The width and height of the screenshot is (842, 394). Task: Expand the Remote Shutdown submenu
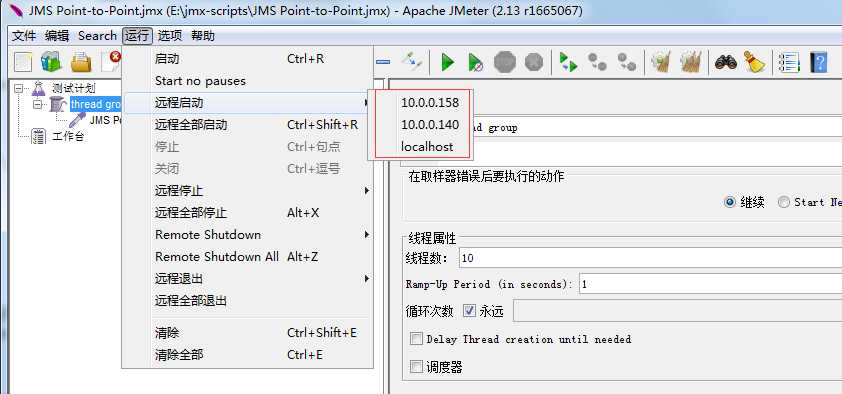click(x=248, y=235)
